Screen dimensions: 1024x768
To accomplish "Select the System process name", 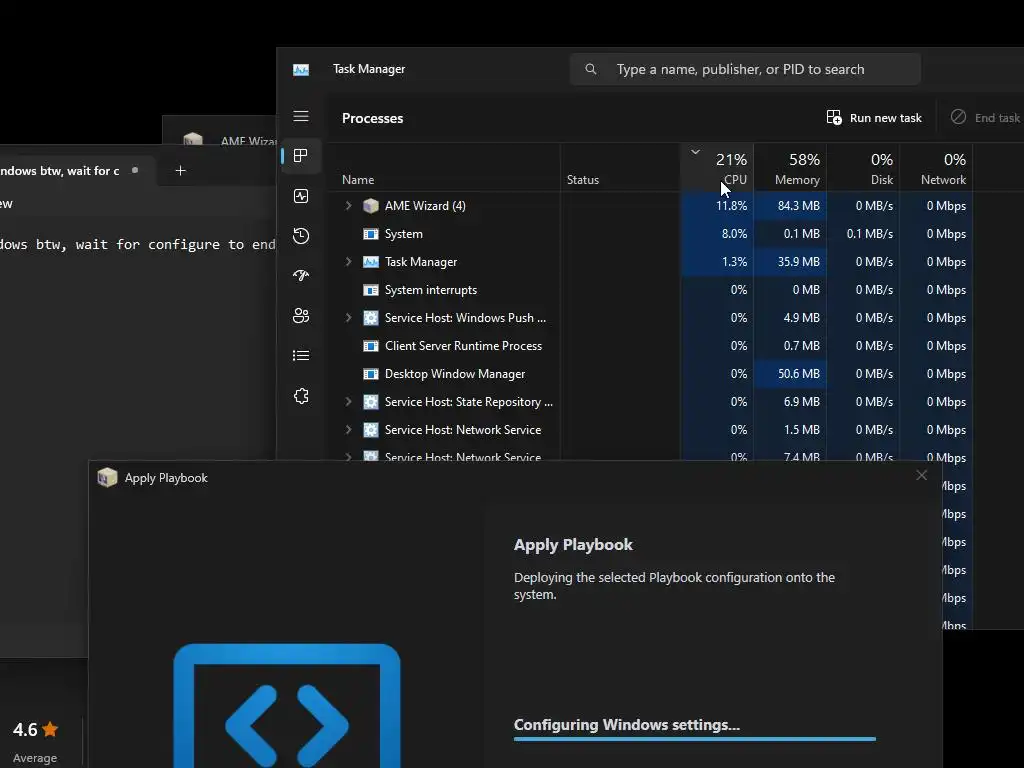I will pyautogui.click(x=404, y=234).
